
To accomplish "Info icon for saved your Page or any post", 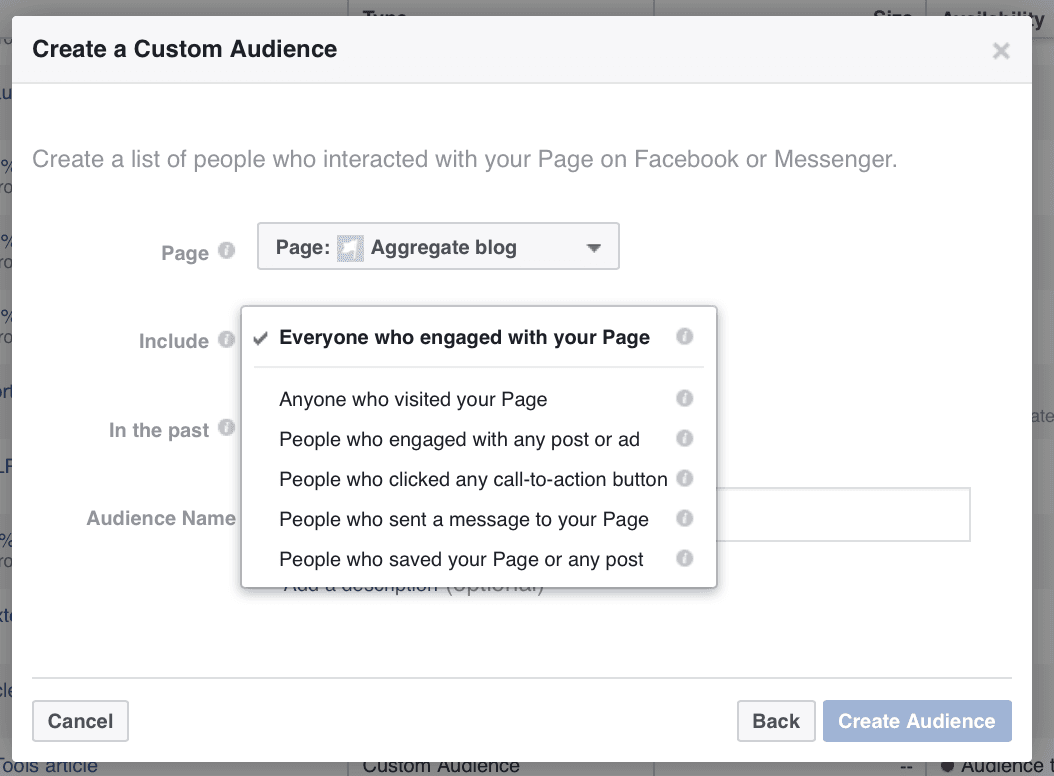I will click(684, 558).
